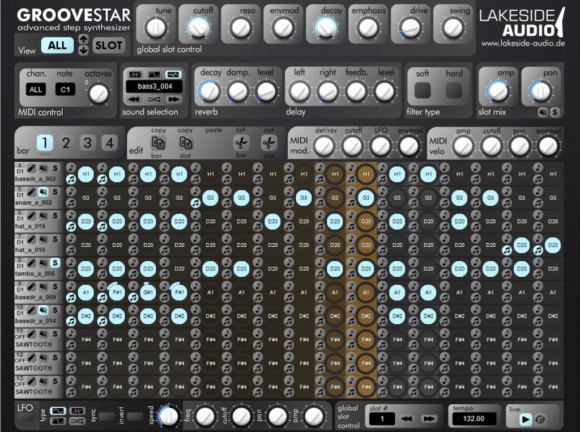
Task: Select snare_a_002 slot name
Action: [x=33, y=203]
